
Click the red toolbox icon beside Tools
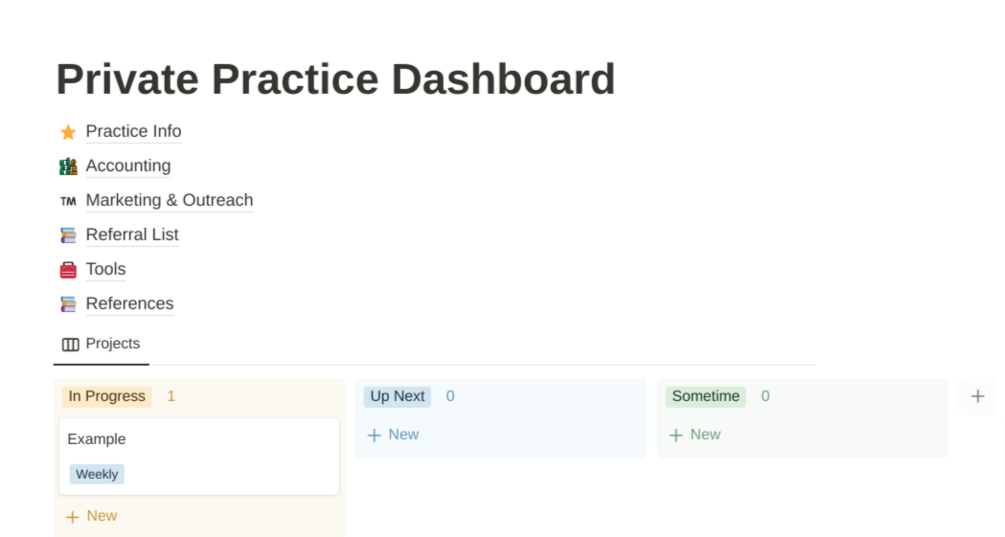[x=68, y=270]
